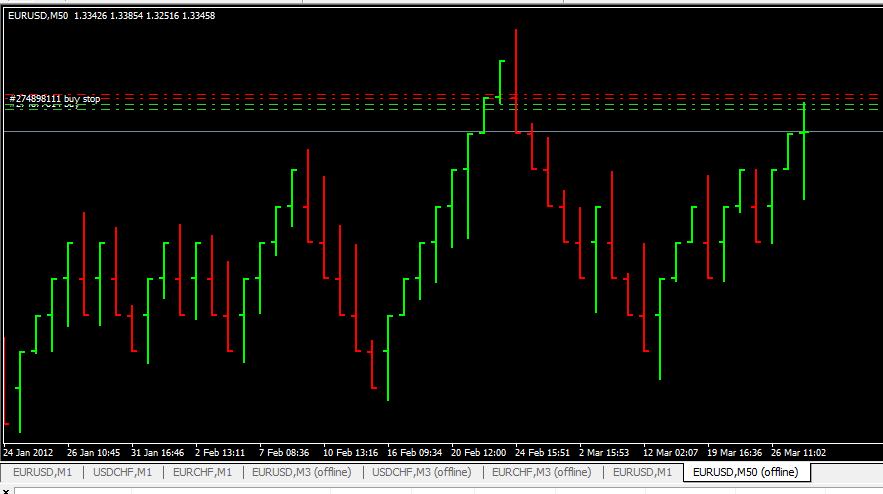Click EURUSD,M1 tab beside the EURUSD,M50 tab
The height and width of the screenshot is (494, 883).
coord(642,472)
